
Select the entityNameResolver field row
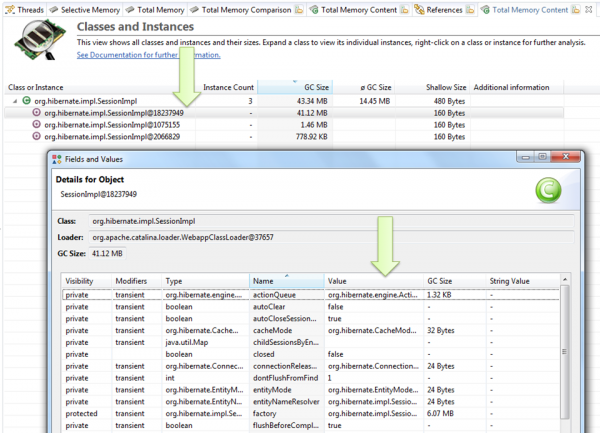point(310,402)
